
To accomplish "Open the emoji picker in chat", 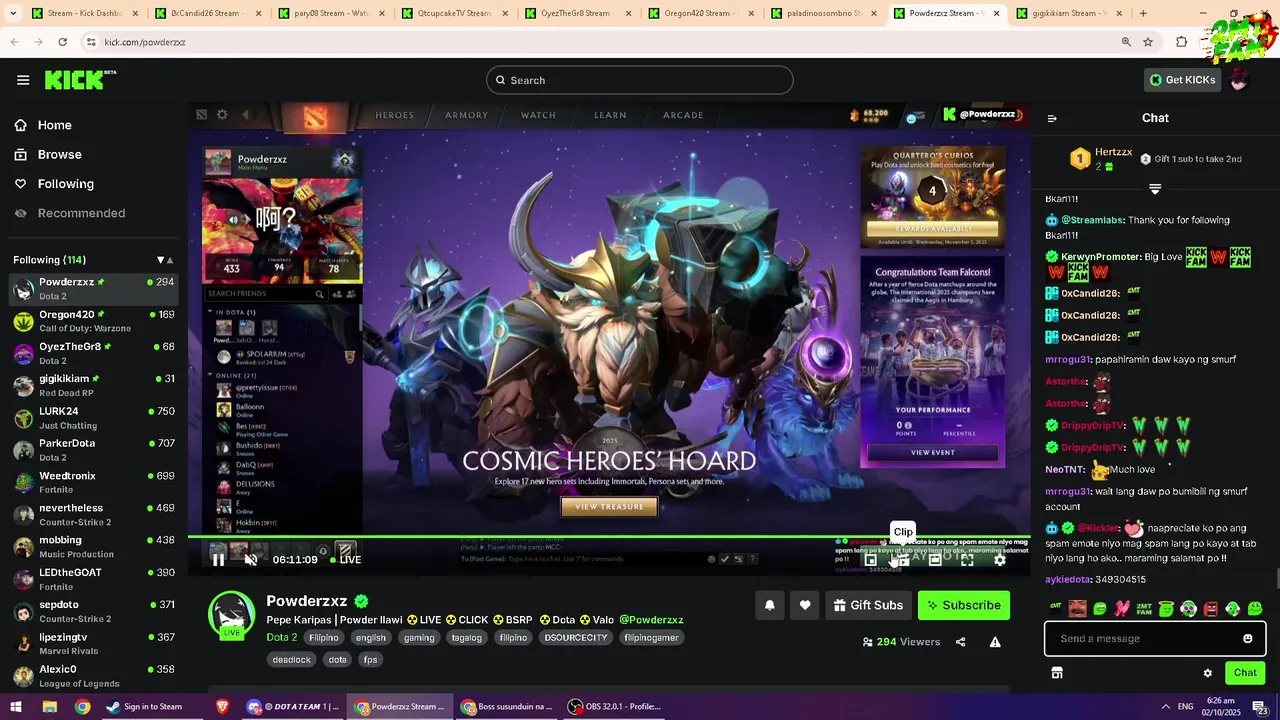I will click(1247, 639).
